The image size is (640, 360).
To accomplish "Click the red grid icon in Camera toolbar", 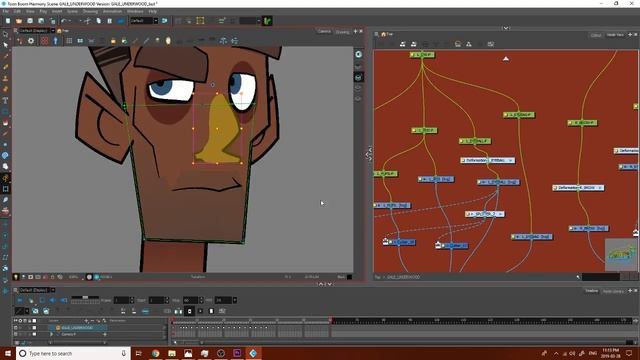I will click(44, 41).
